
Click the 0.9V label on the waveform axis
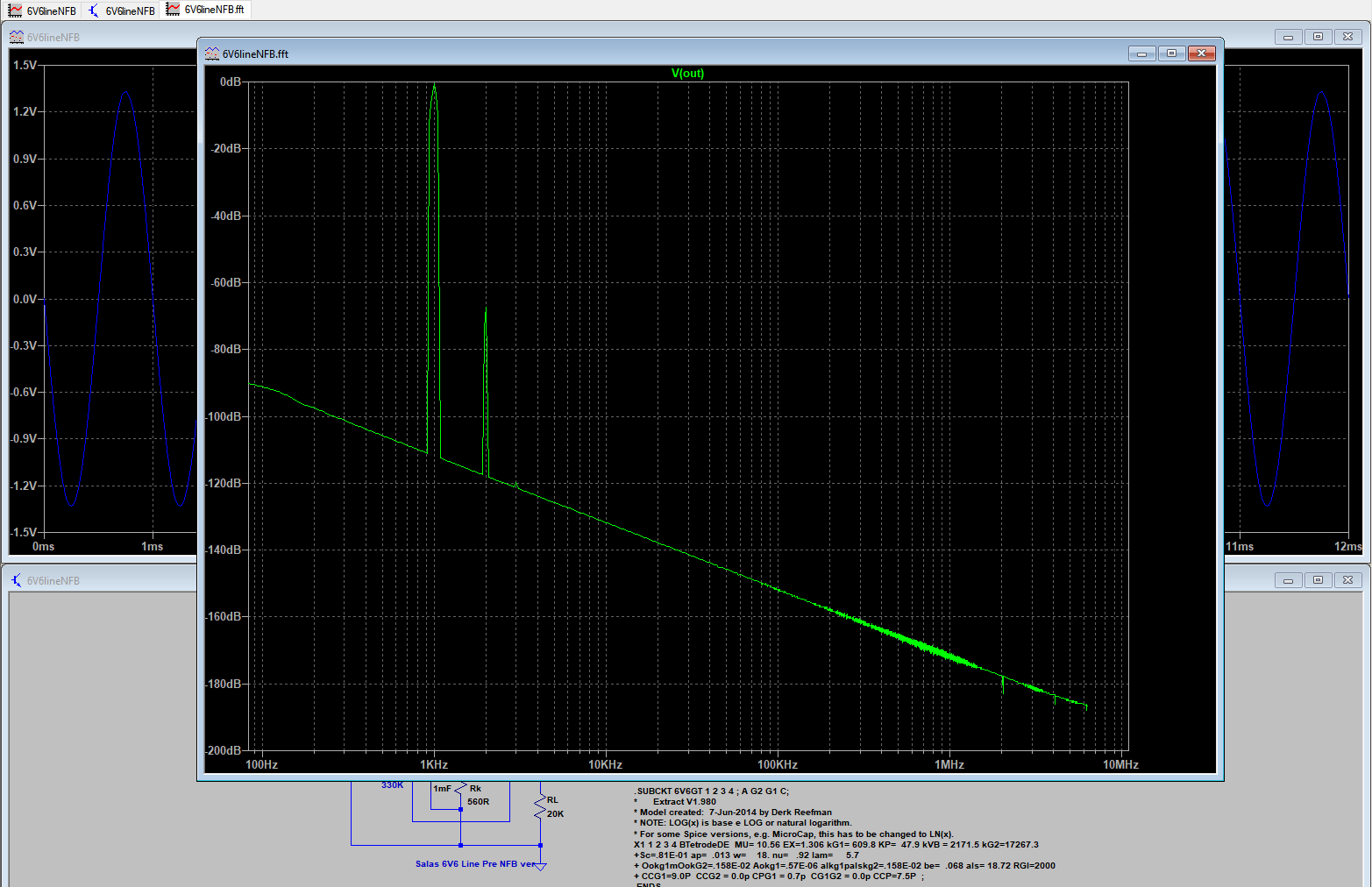25,159
